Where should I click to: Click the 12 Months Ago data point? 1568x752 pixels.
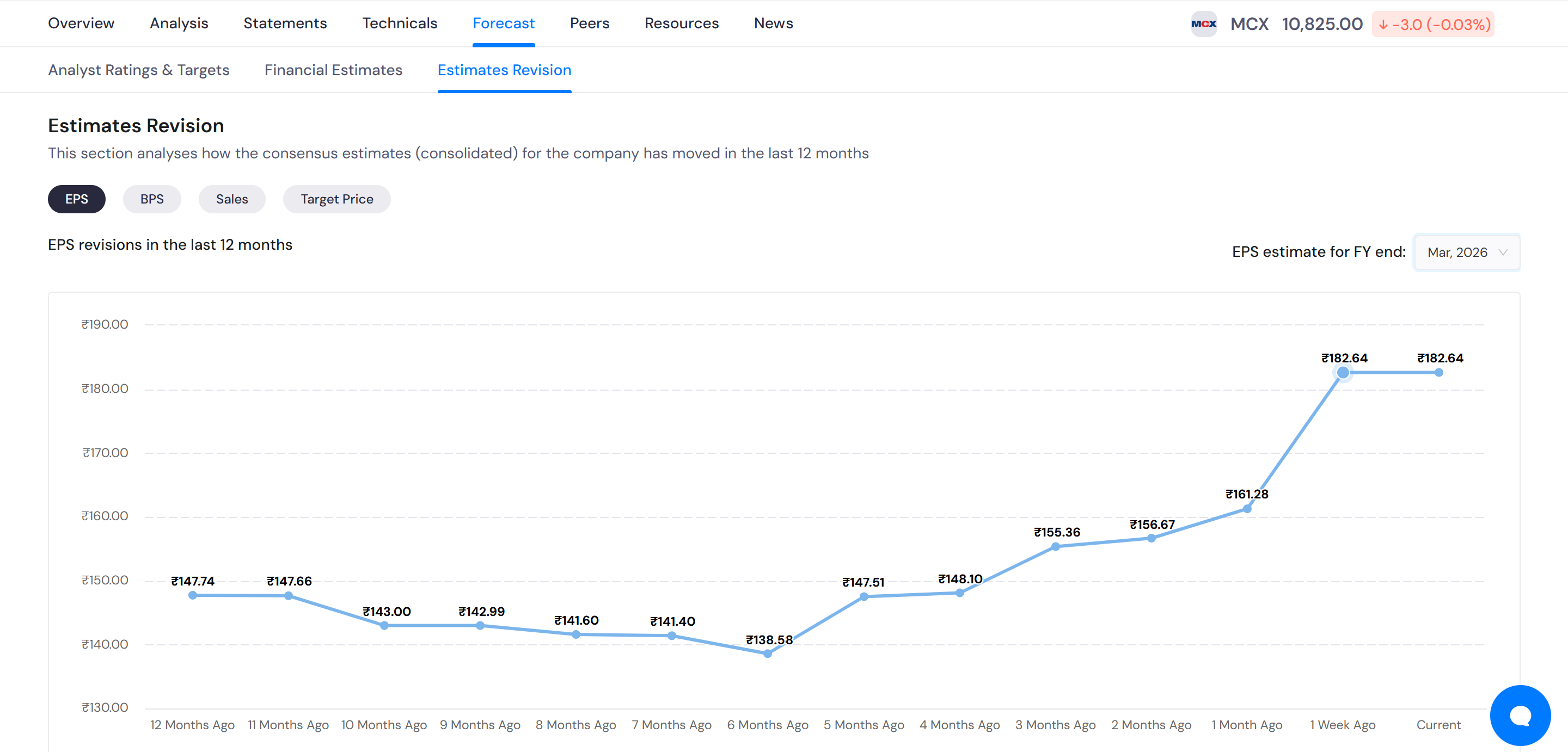[x=192, y=595]
